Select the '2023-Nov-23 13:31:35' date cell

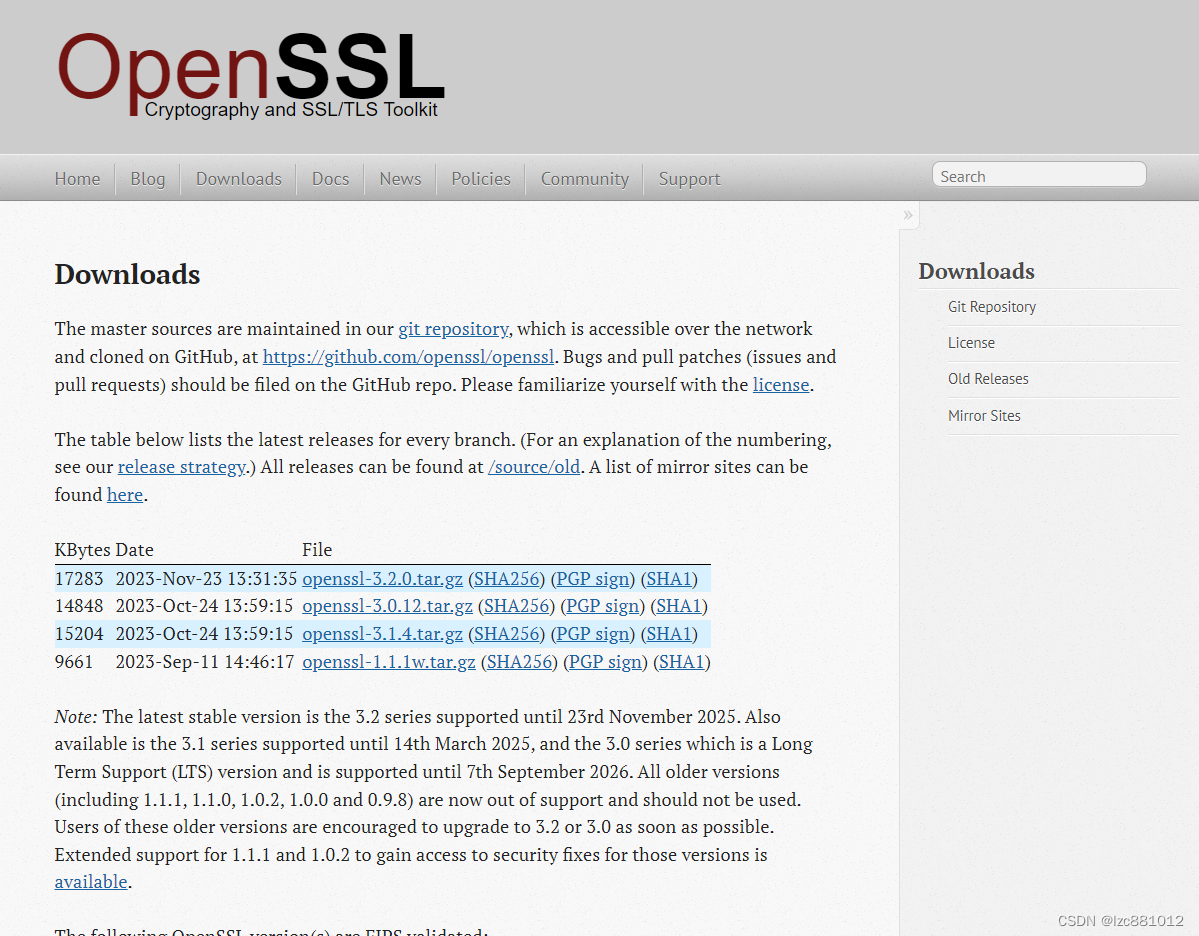[x=206, y=579]
